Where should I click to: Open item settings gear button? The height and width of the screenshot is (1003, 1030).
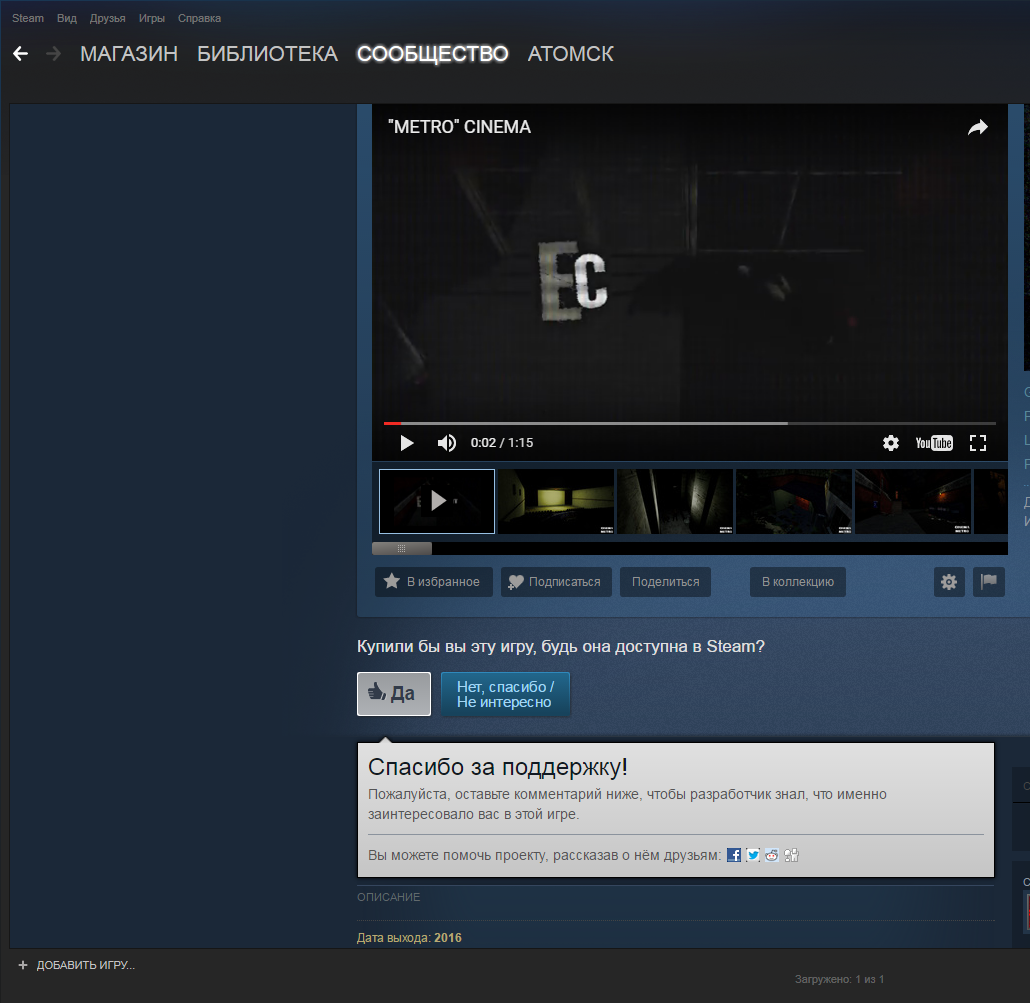point(949,582)
